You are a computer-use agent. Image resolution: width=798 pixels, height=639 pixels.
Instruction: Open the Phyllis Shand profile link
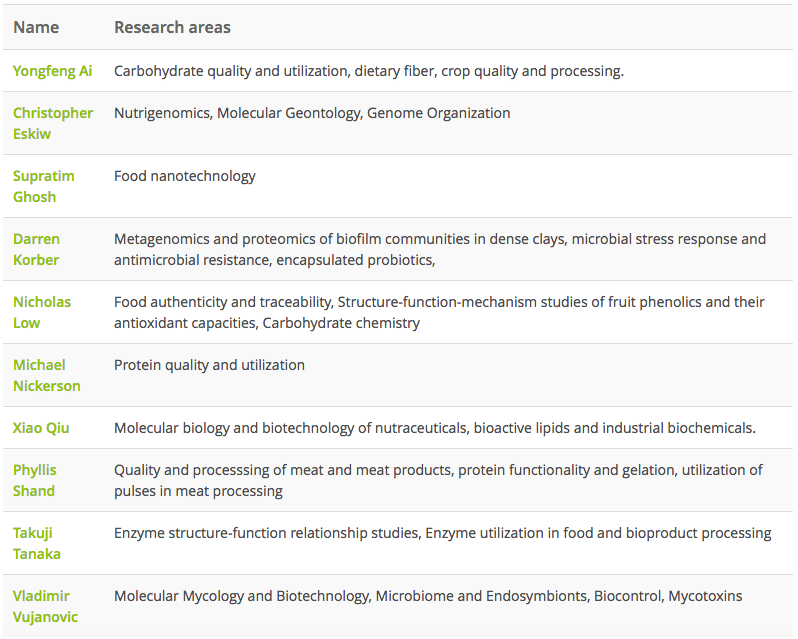[35, 480]
